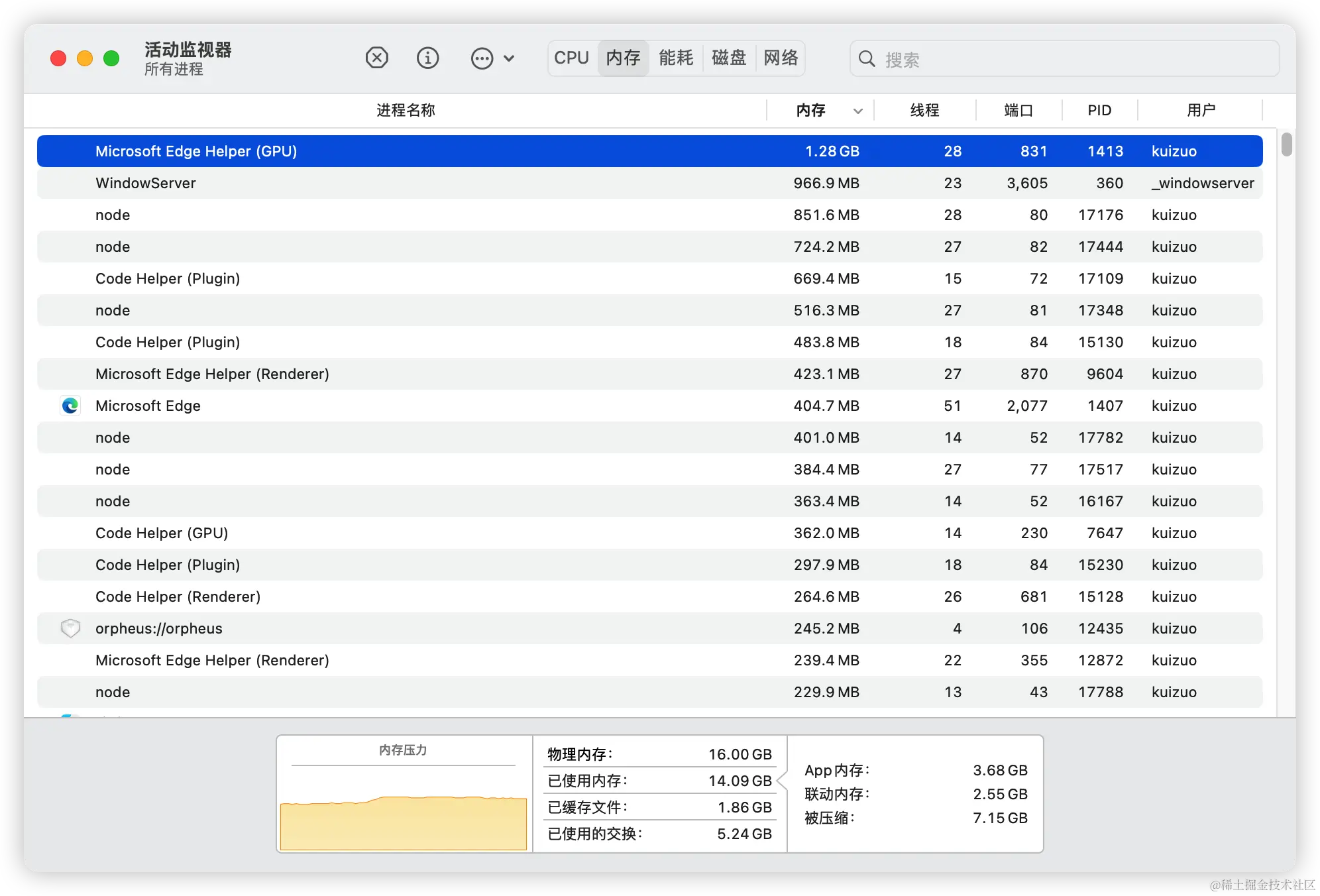Screen dimensions: 1320x896
Task: Switch to the 网络 tab
Action: pyautogui.click(x=781, y=58)
